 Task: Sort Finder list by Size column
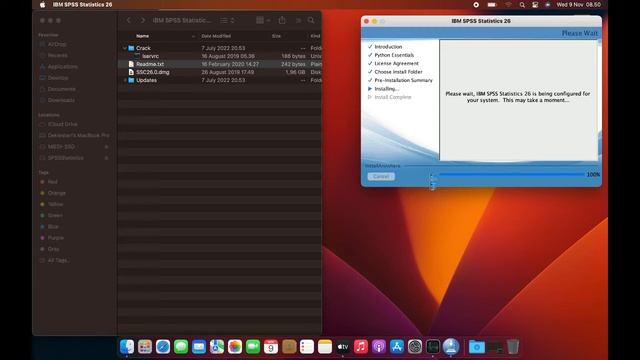(x=276, y=36)
